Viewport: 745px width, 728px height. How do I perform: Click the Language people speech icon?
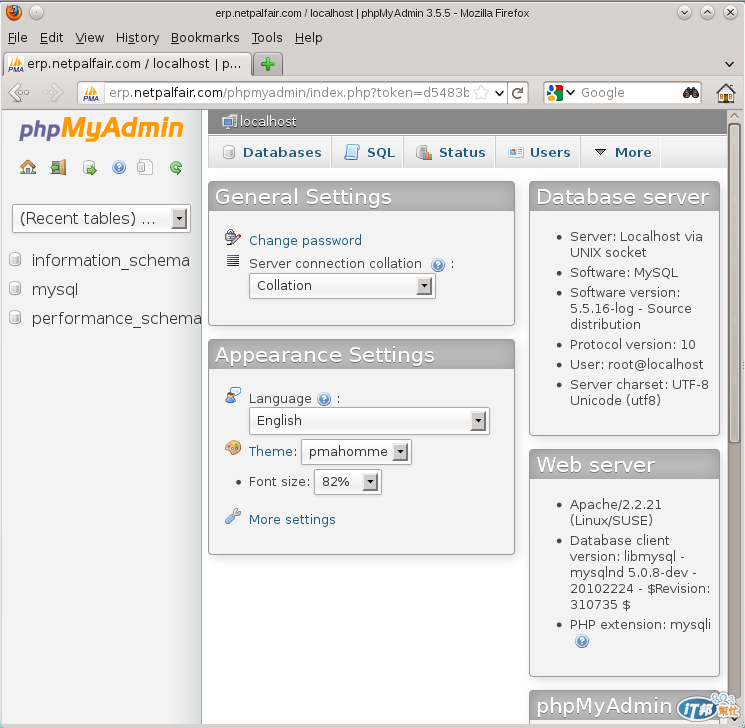pos(233,395)
